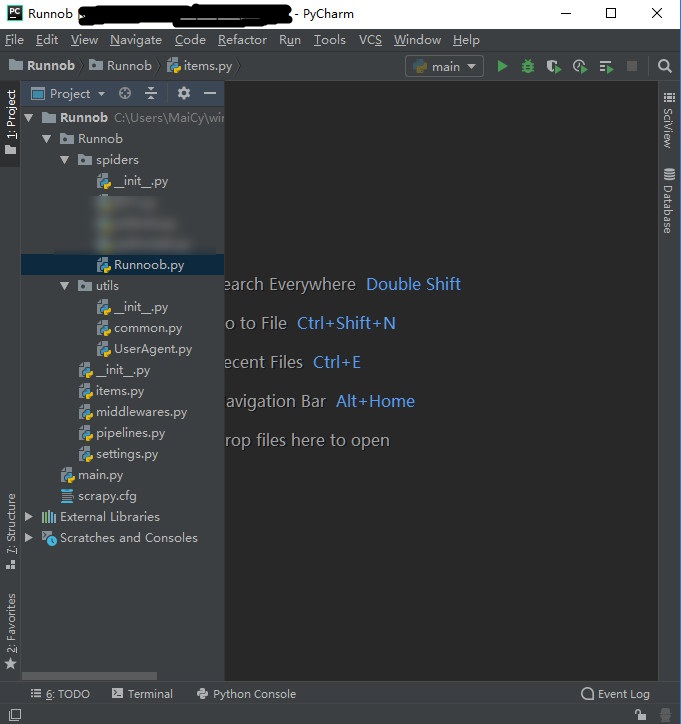The width and height of the screenshot is (681, 724).
Task: Collapse all nodes in Project panel
Action: tap(151, 93)
